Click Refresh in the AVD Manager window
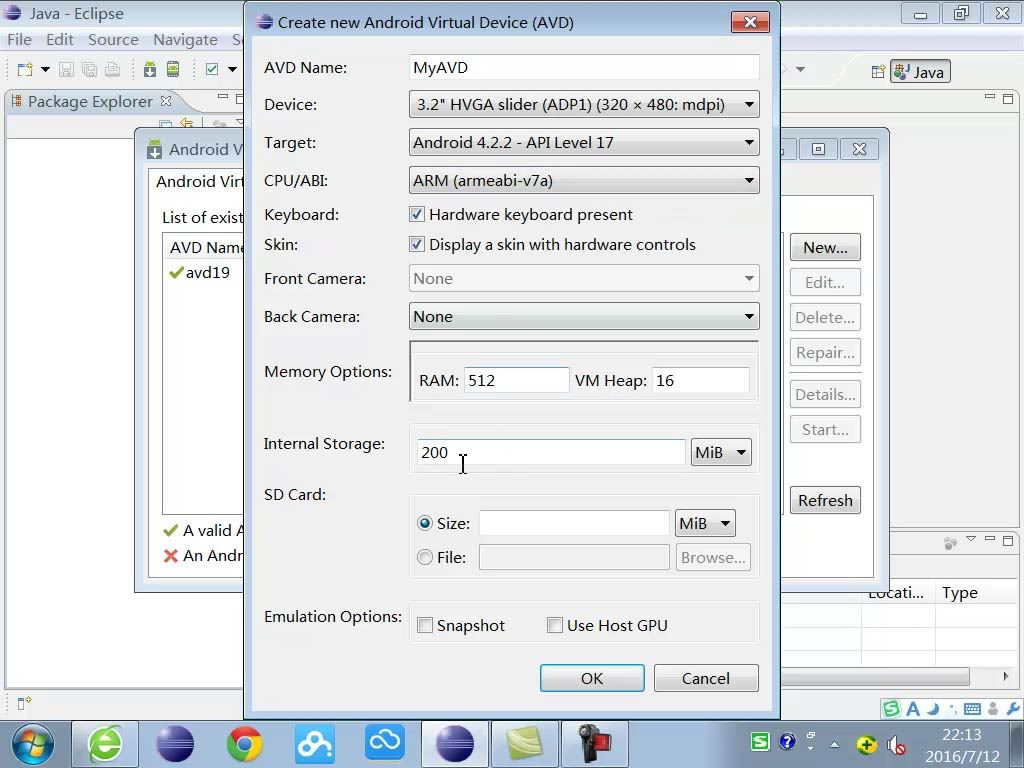1024x768 pixels. coord(825,500)
